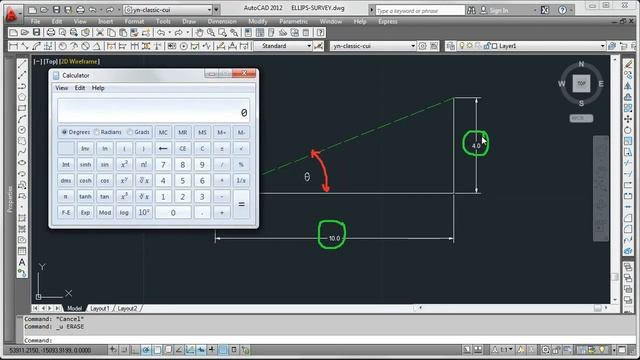
Task: Open the Modify menu
Action: click(x=258, y=21)
